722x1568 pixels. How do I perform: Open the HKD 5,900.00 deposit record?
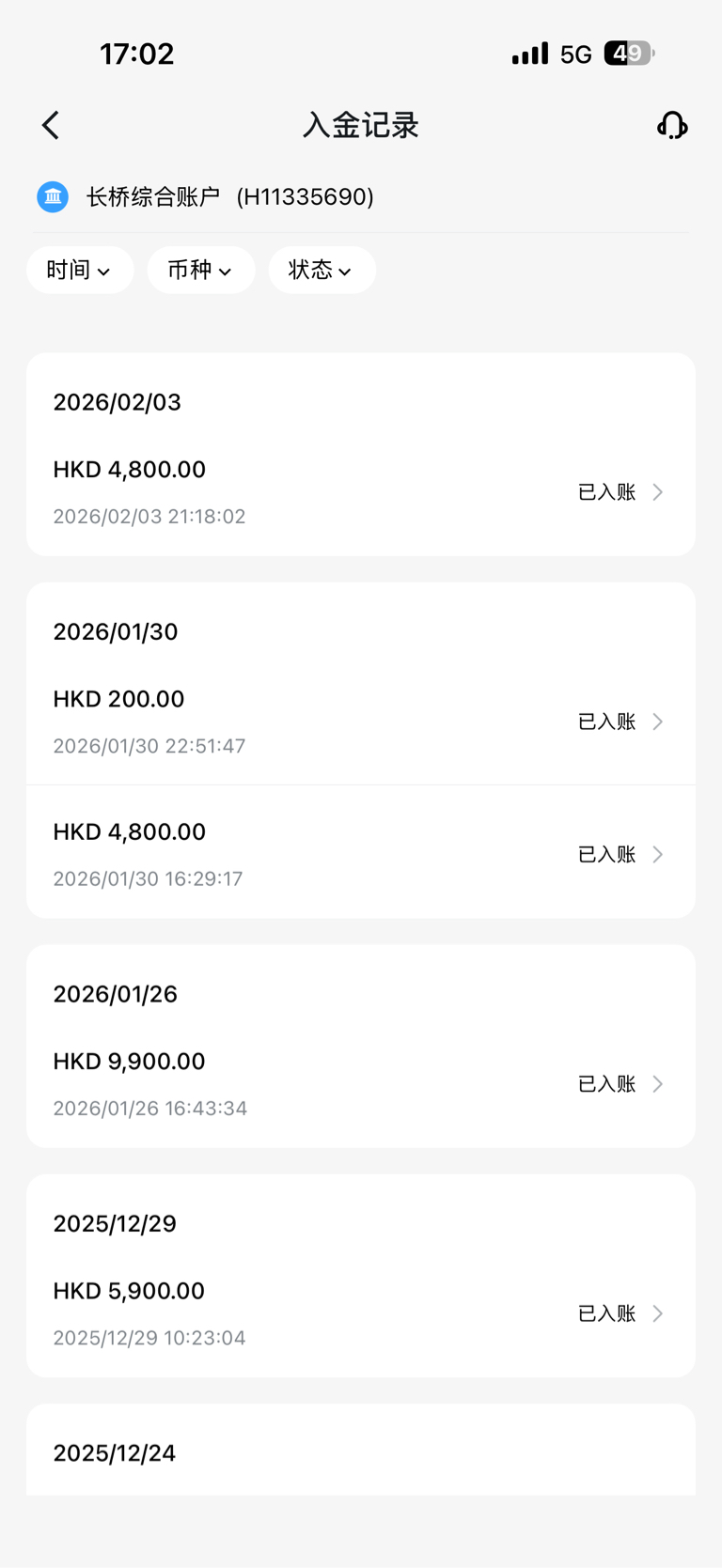click(282, 1312)
